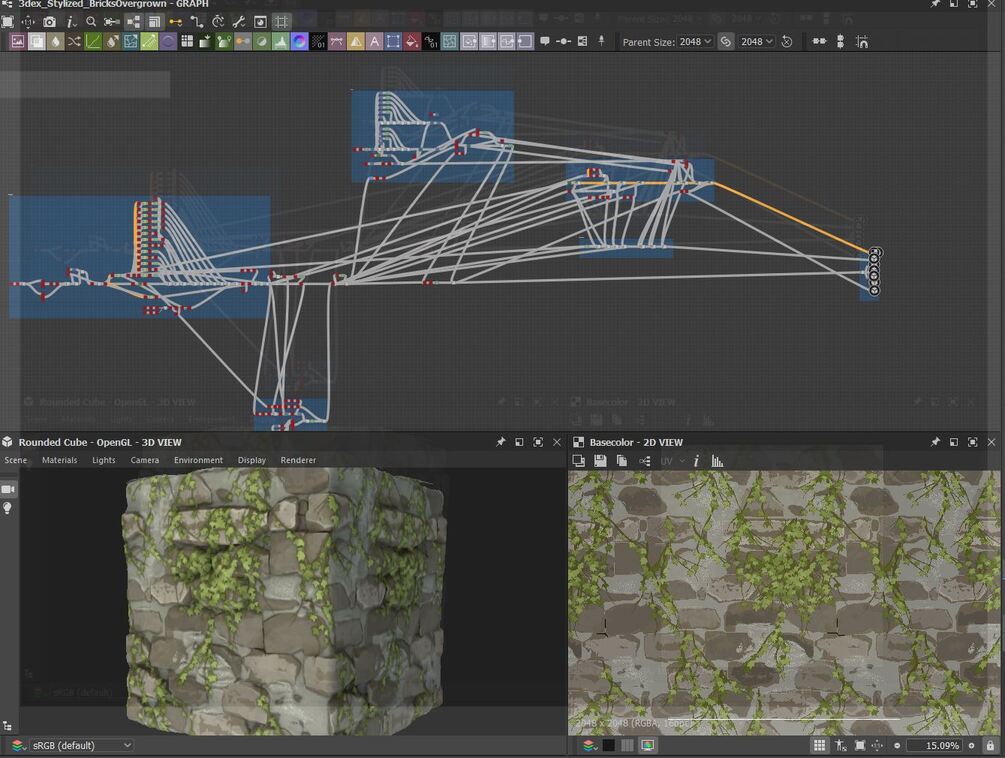Screen dimensions: 1005x758
Task: Add a Pixel Processor node
Action: 318,42
